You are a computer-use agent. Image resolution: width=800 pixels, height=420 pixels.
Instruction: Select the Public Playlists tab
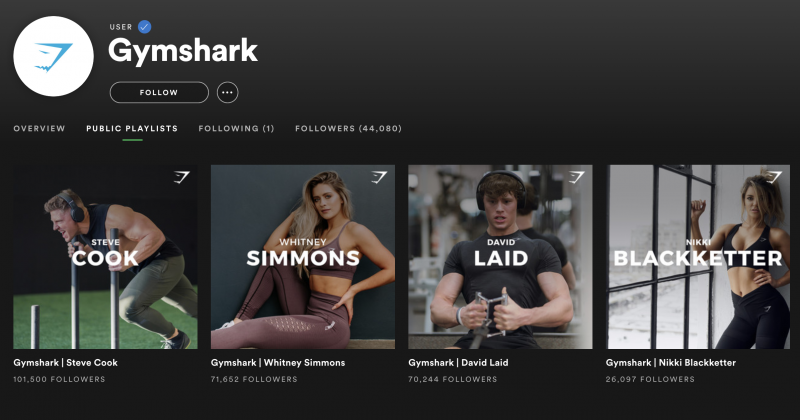pos(132,129)
